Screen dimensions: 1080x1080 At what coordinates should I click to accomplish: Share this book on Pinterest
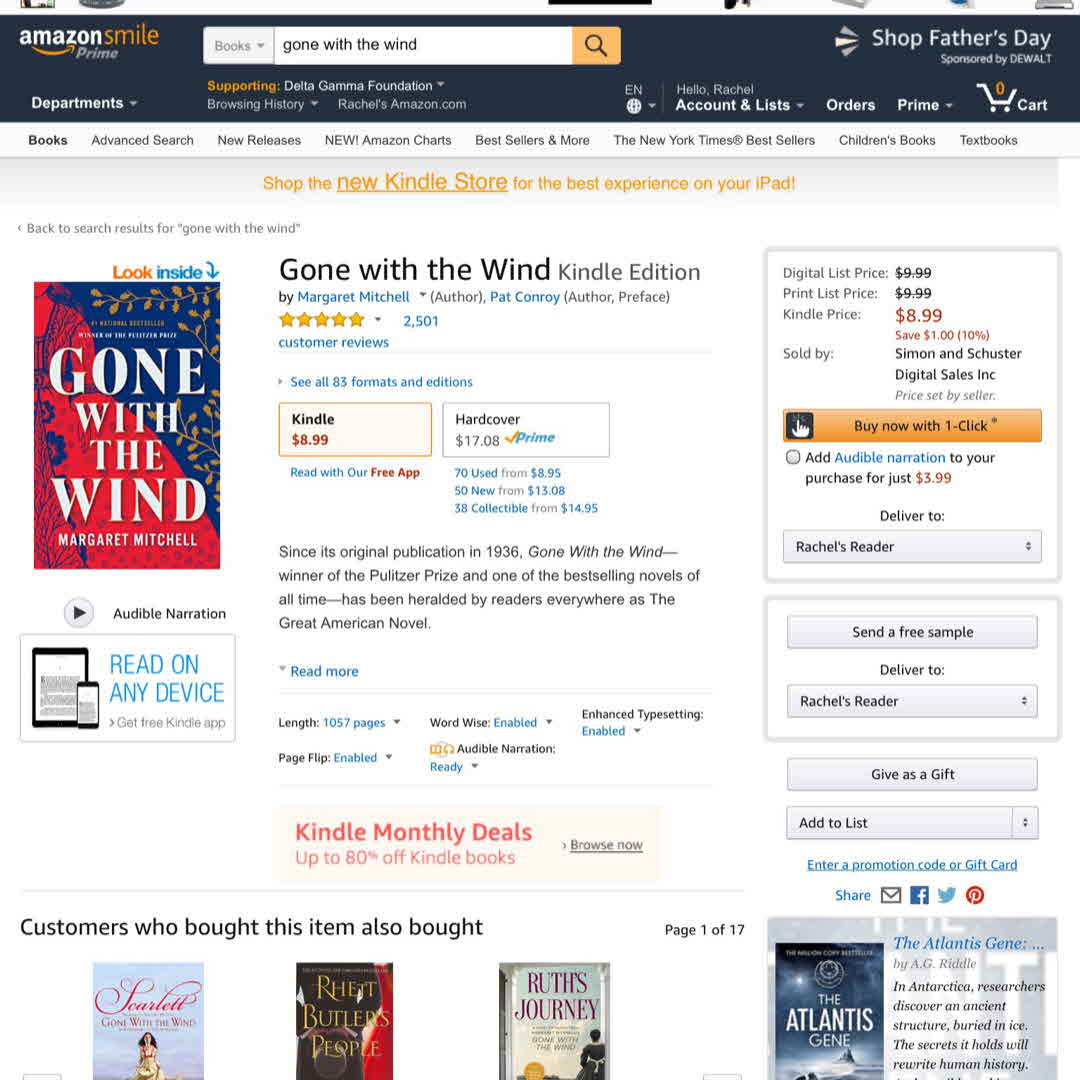tap(975, 895)
